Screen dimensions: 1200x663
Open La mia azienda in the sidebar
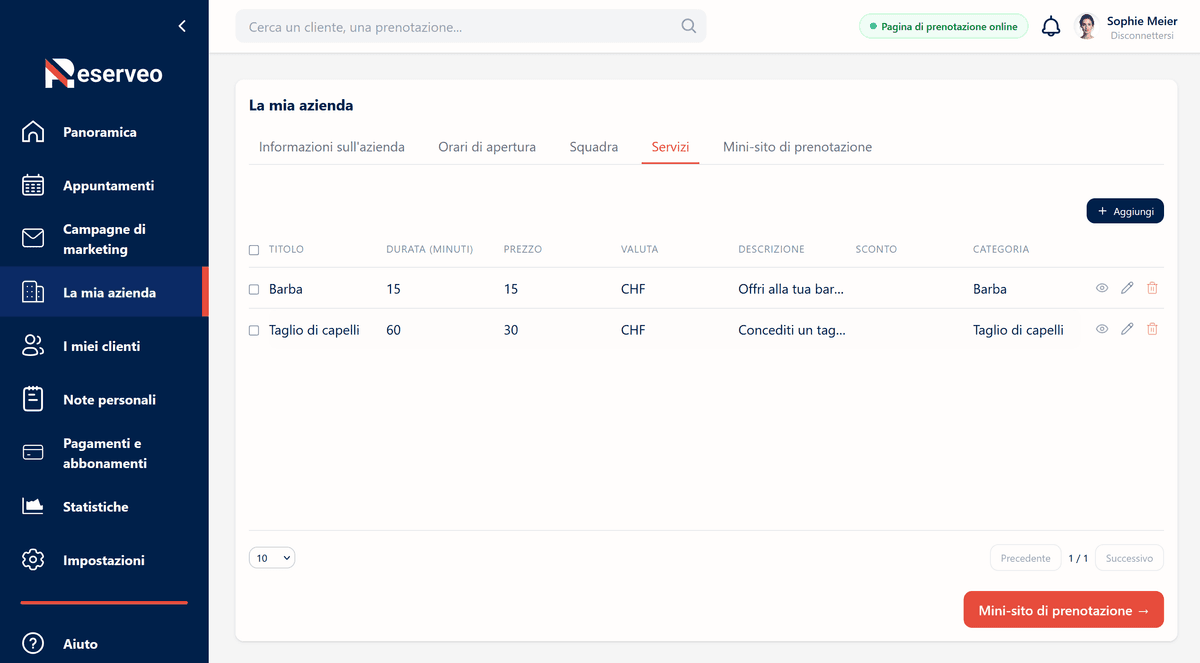pyautogui.click(x=104, y=293)
